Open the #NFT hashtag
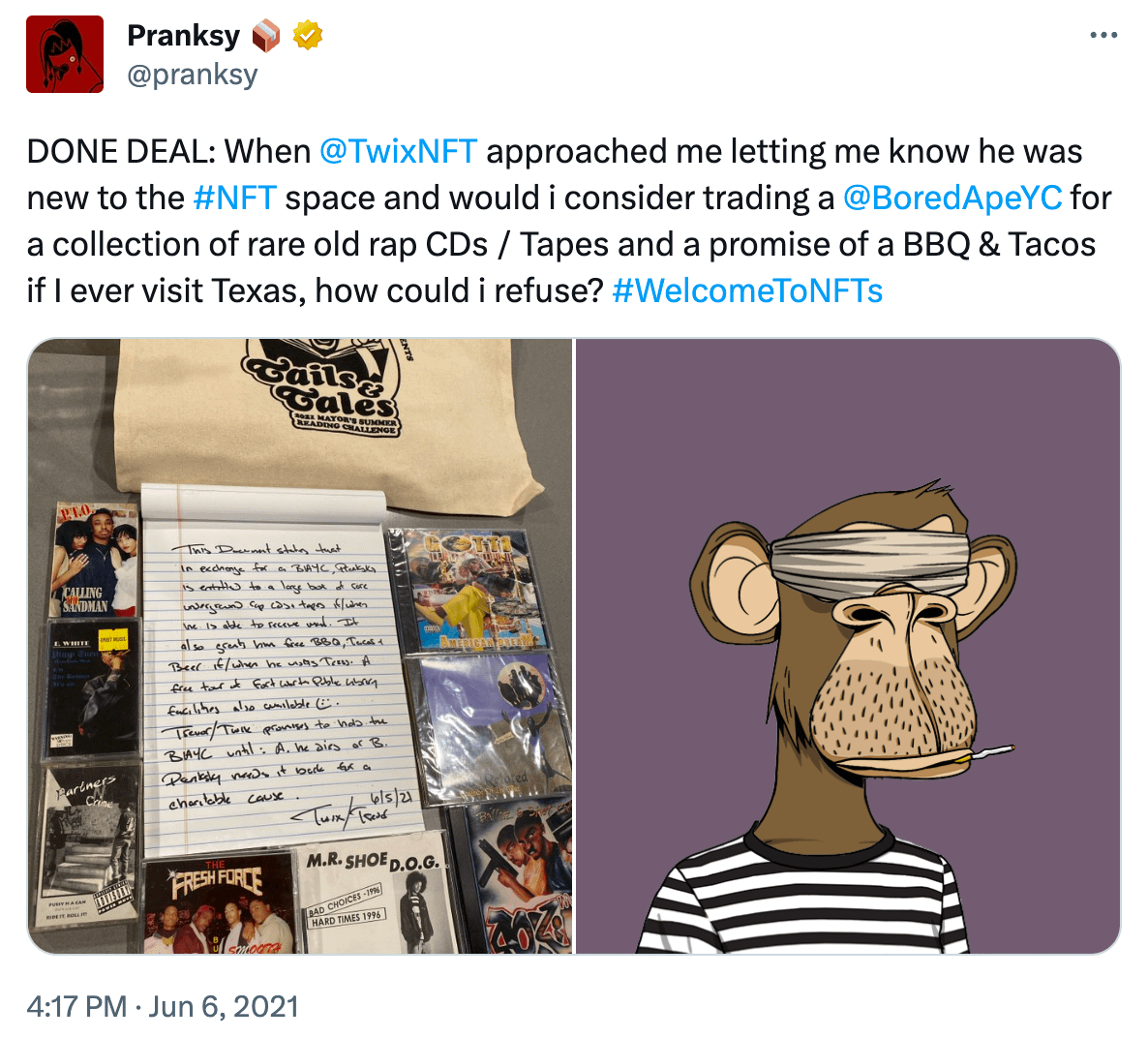The image size is (1148, 1038). pos(235,198)
